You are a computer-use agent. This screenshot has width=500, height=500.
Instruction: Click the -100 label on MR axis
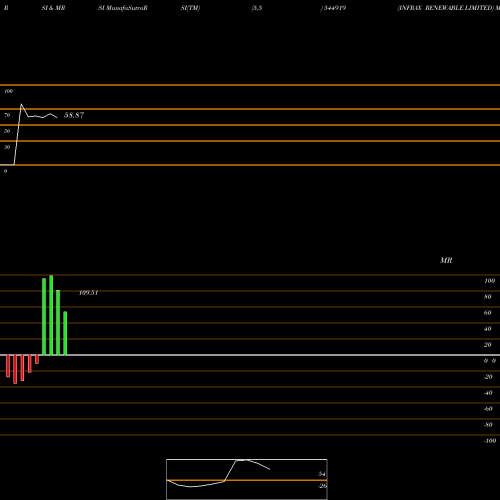tap(490, 441)
